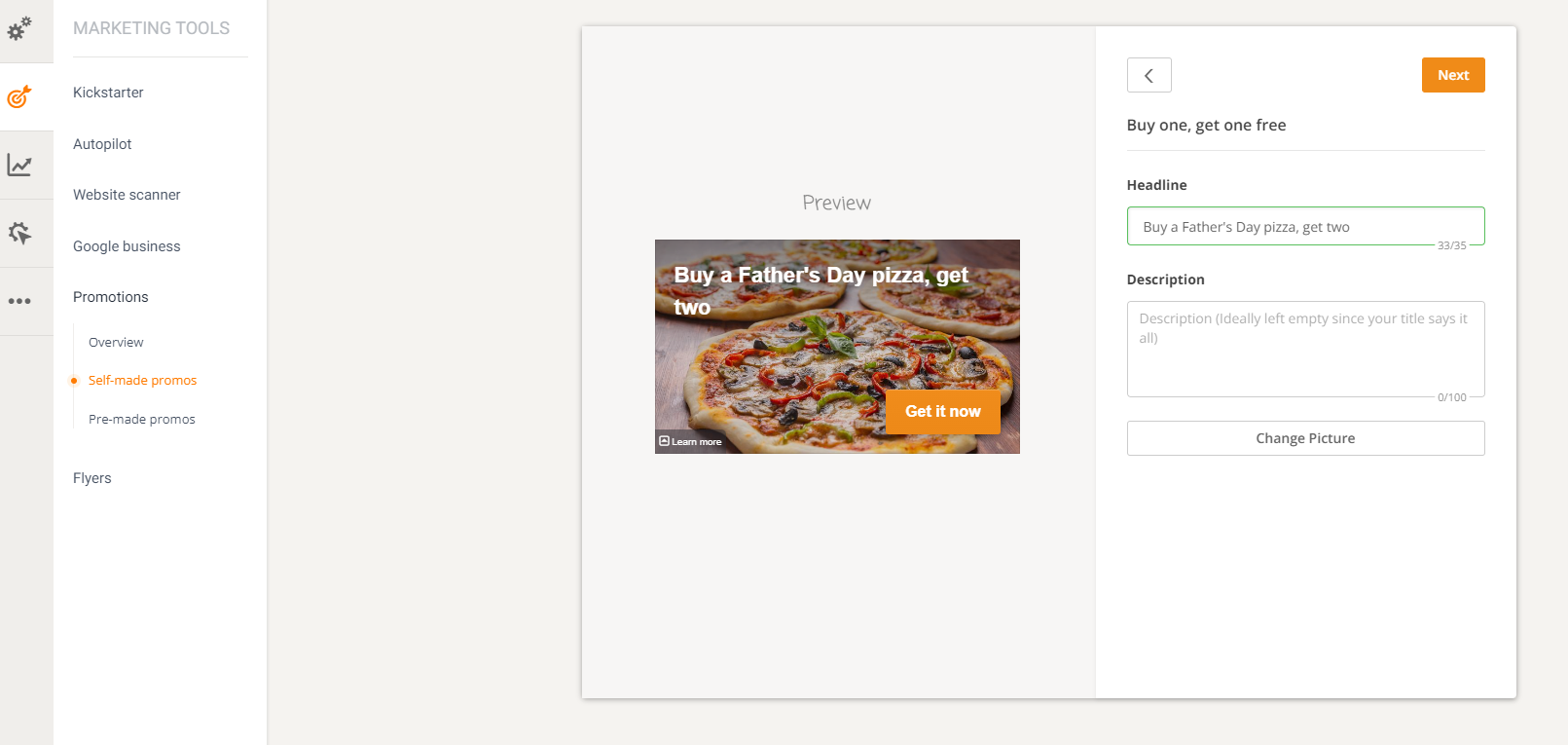The height and width of the screenshot is (745, 1568).
Task: Select Overview under Promotions
Action: pos(116,342)
